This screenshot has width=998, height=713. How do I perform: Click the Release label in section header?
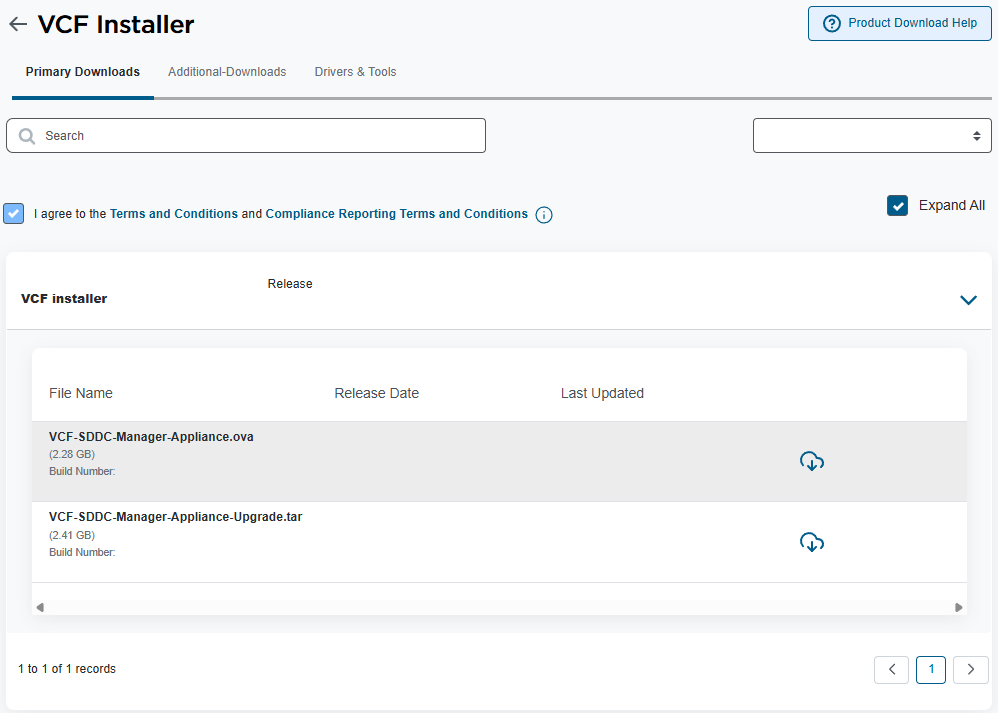point(290,284)
